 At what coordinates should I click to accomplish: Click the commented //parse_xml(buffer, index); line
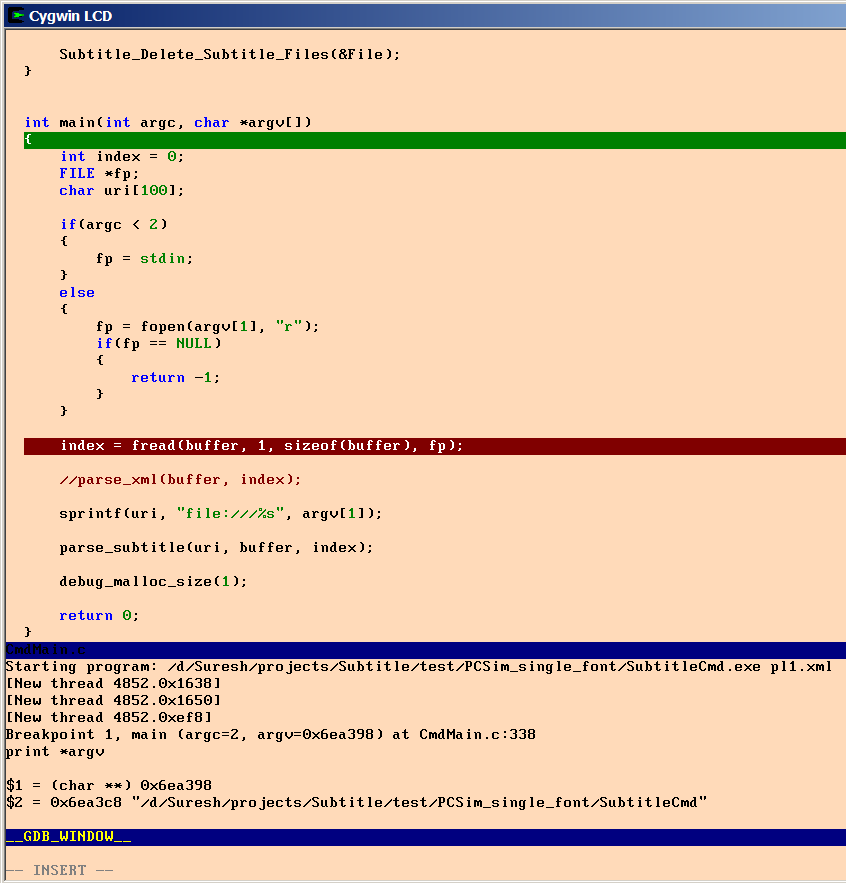180,480
